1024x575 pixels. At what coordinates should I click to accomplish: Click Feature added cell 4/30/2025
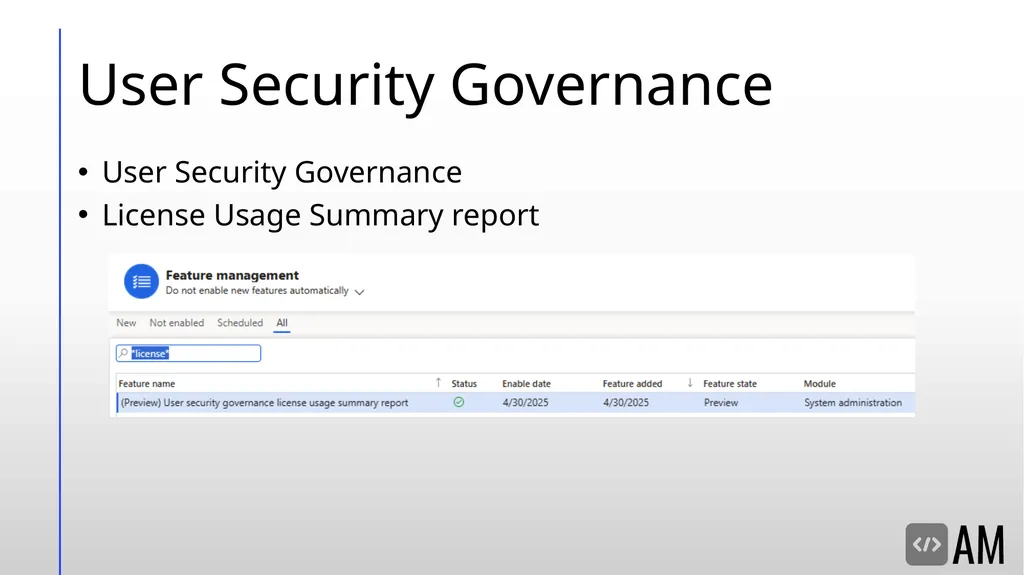tap(626, 402)
